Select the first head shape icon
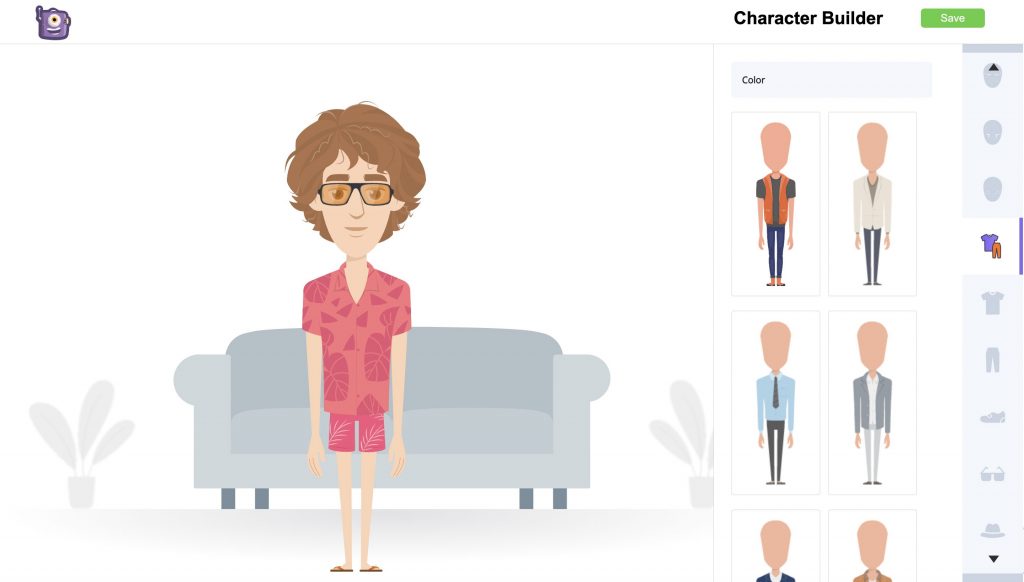The height and width of the screenshot is (582, 1024). (992, 76)
